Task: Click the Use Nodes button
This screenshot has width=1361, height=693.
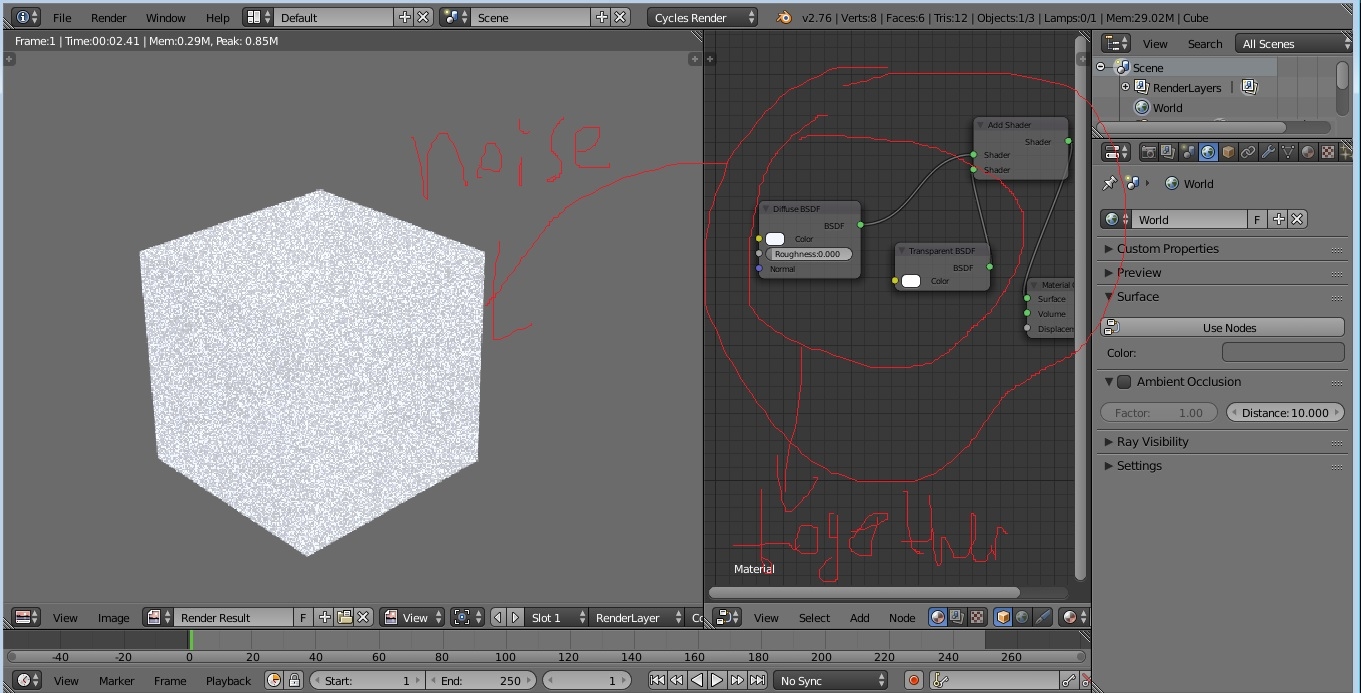Action: click(x=1229, y=328)
